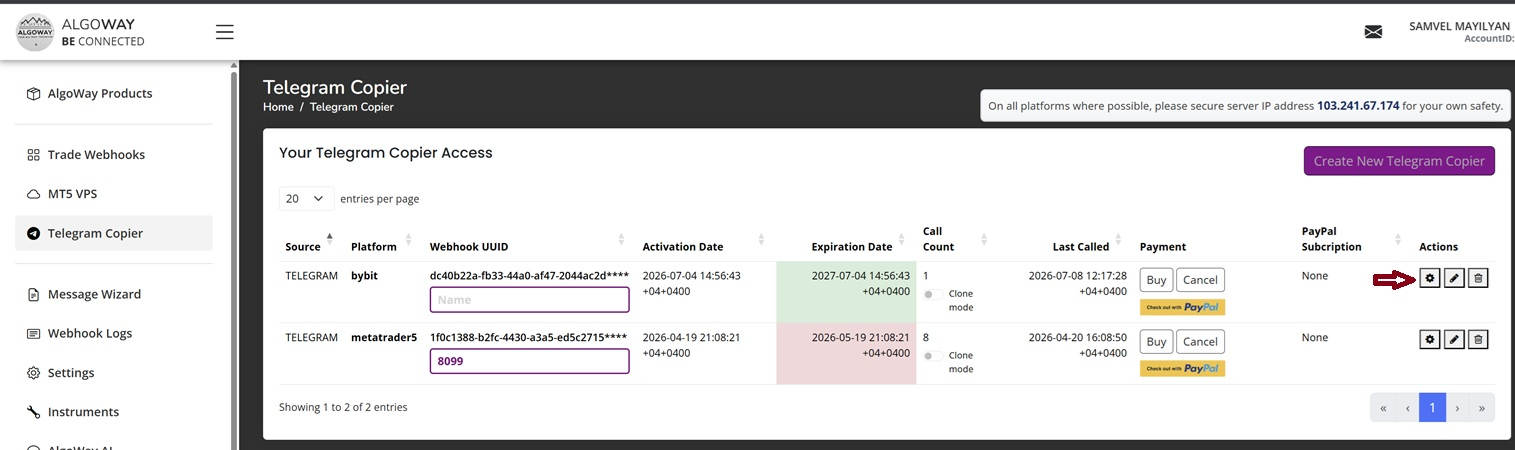Click the bybit Name input field
Image resolution: width=1515 pixels, height=450 pixels.
point(529,299)
